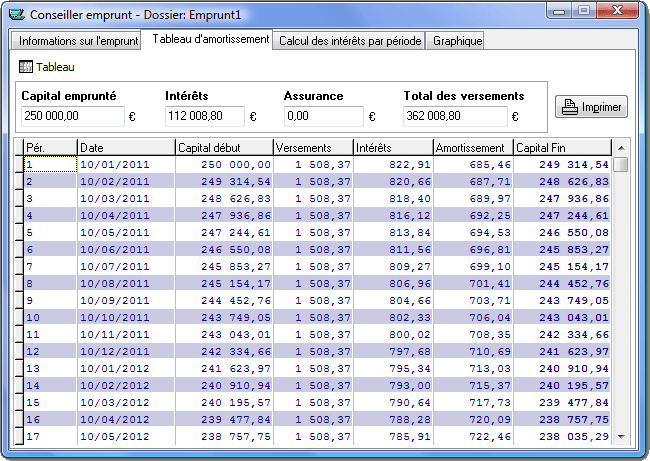Open the Informations sur l'emprunt tab
Image resolution: width=650 pixels, height=461 pixels.
pos(77,41)
